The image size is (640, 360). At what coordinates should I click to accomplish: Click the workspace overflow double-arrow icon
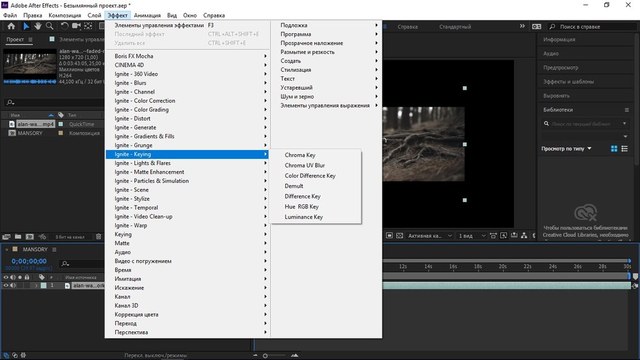[x=522, y=26]
